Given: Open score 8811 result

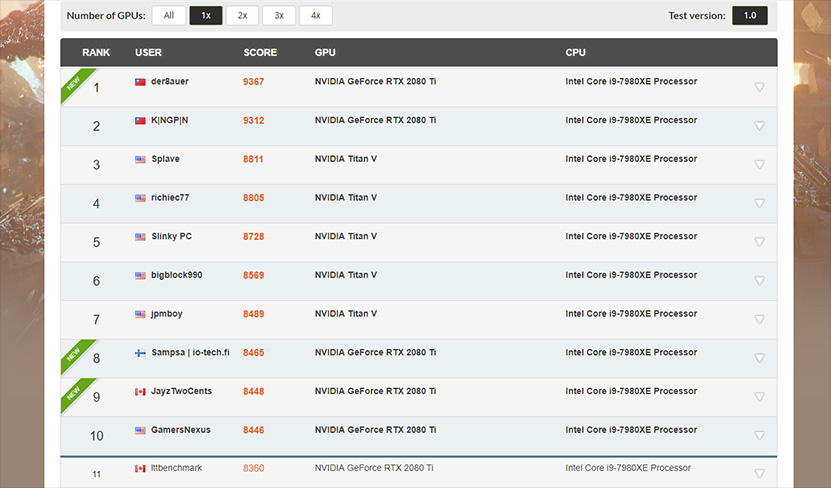Looking at the screenshot, I should (253, 159).
